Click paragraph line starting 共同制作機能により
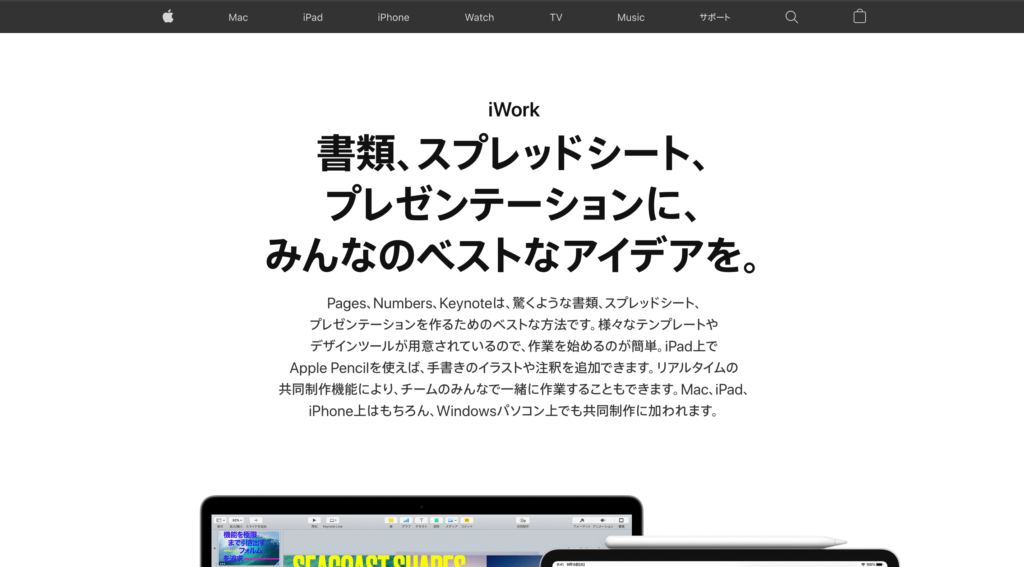Viewport: 1024px width, 567px height. pyautogui.click(x=513, y=389)
